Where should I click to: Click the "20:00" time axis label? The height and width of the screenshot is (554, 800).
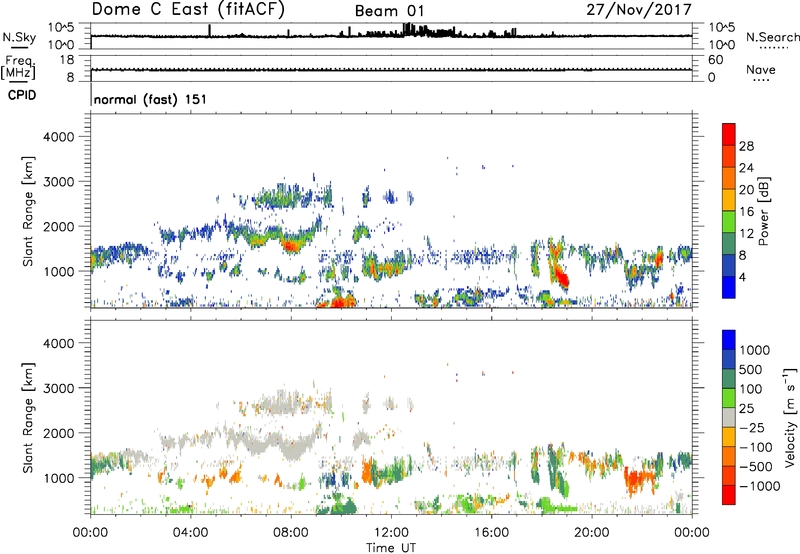[x=592, y=532]
